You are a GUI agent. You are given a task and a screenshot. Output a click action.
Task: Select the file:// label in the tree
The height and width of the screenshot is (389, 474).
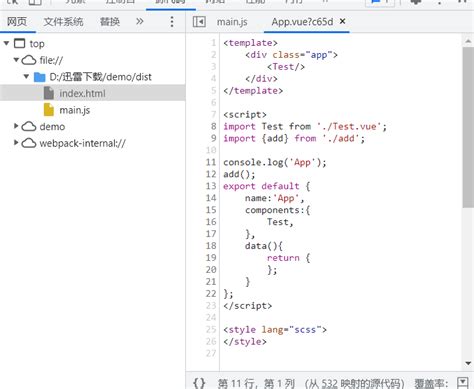51,60
